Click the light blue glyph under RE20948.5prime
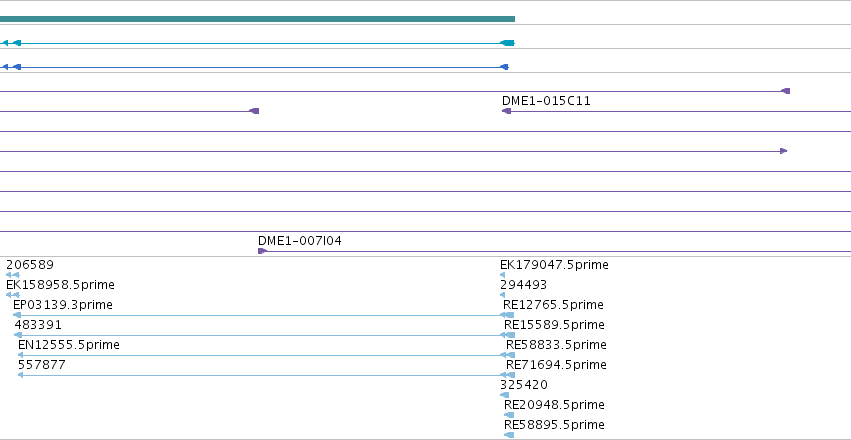The image size is (851, 440). click(509, 415)
